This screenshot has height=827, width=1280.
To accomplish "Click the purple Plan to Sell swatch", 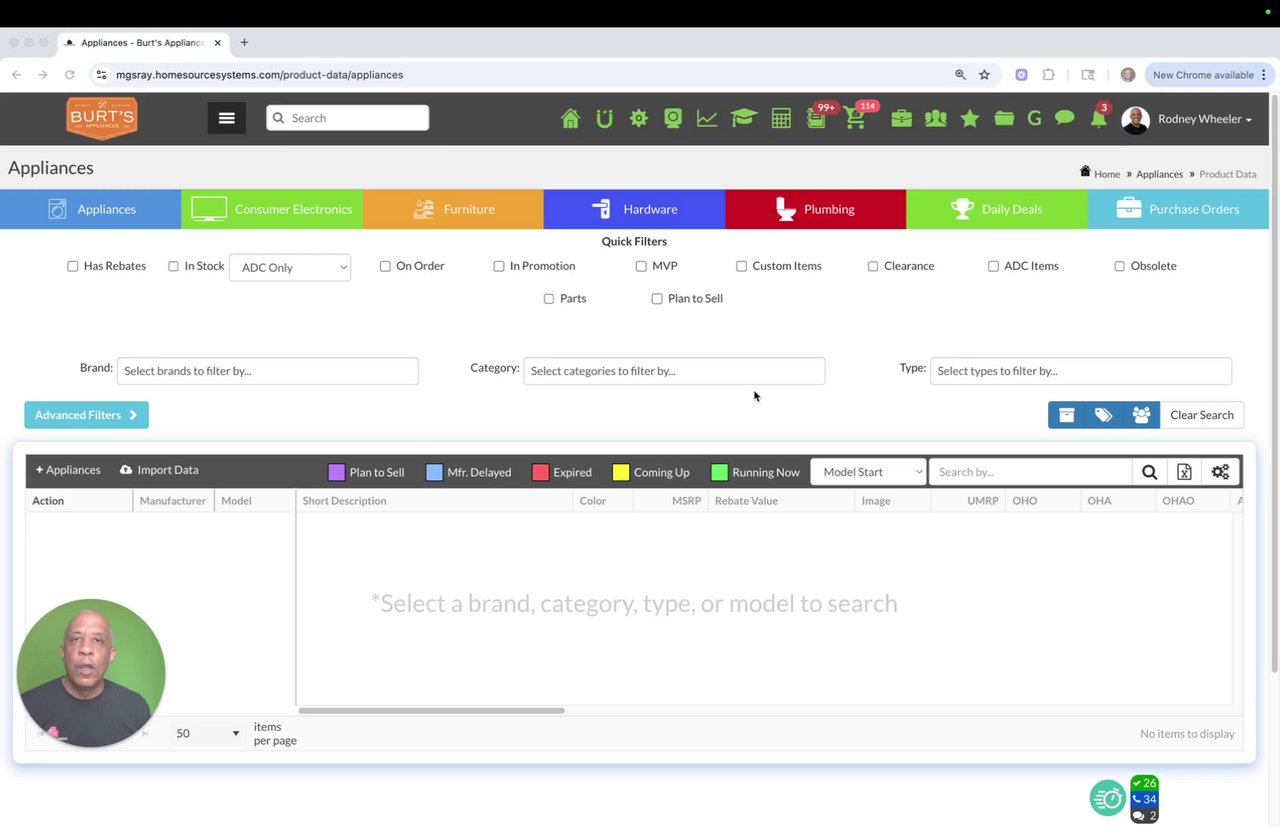I will (x=337, y=472).
